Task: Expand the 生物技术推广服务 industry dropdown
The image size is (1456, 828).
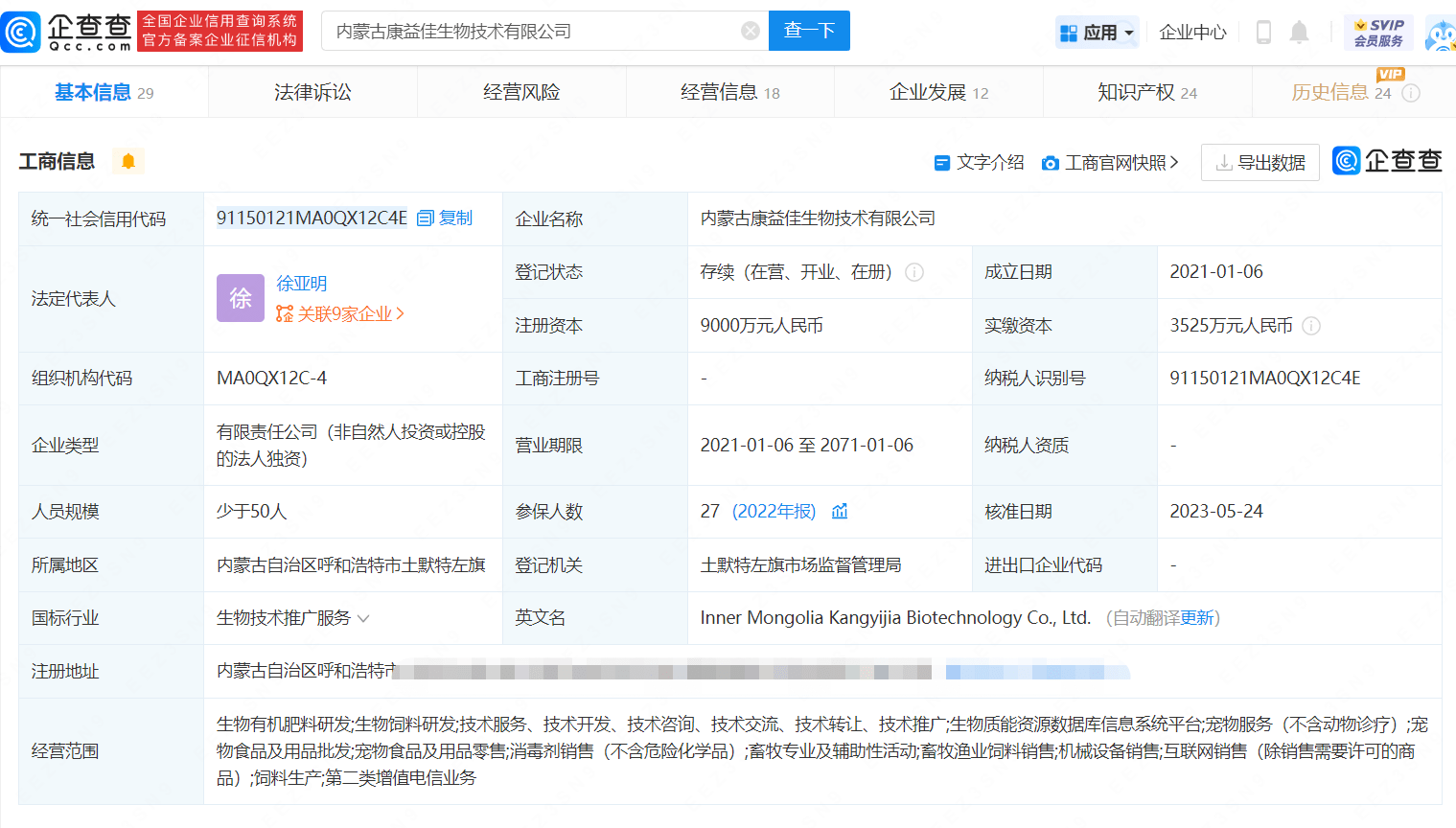Action: [x=363, y=619]
